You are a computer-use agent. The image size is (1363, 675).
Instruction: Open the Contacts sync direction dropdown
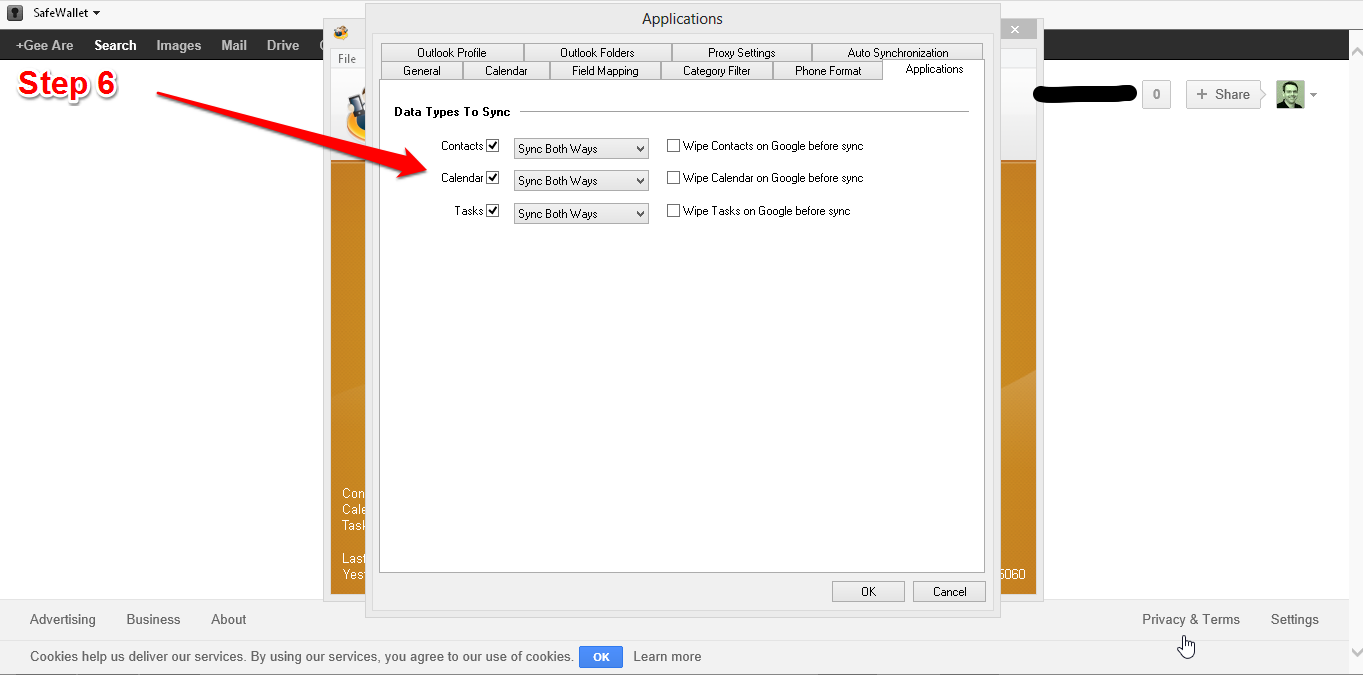coord(581,149)
